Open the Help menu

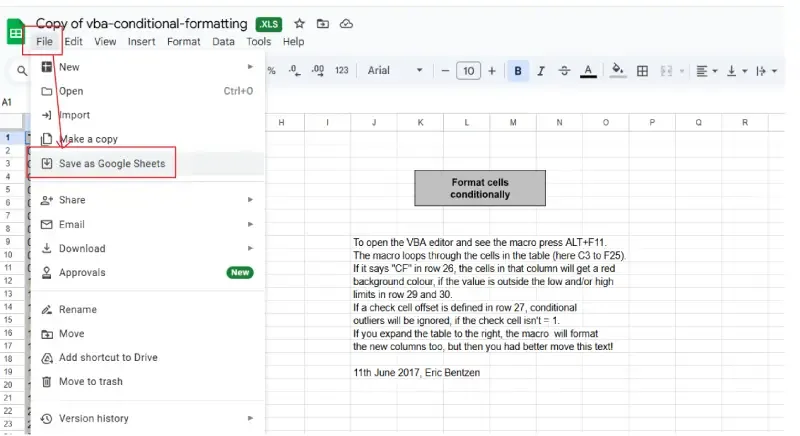coord(293,41)
